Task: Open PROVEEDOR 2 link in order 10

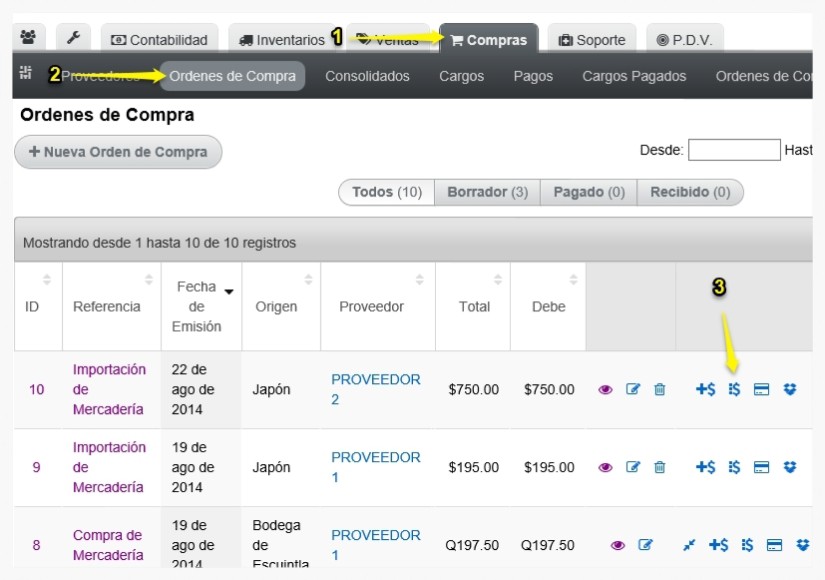Action: 376,389
